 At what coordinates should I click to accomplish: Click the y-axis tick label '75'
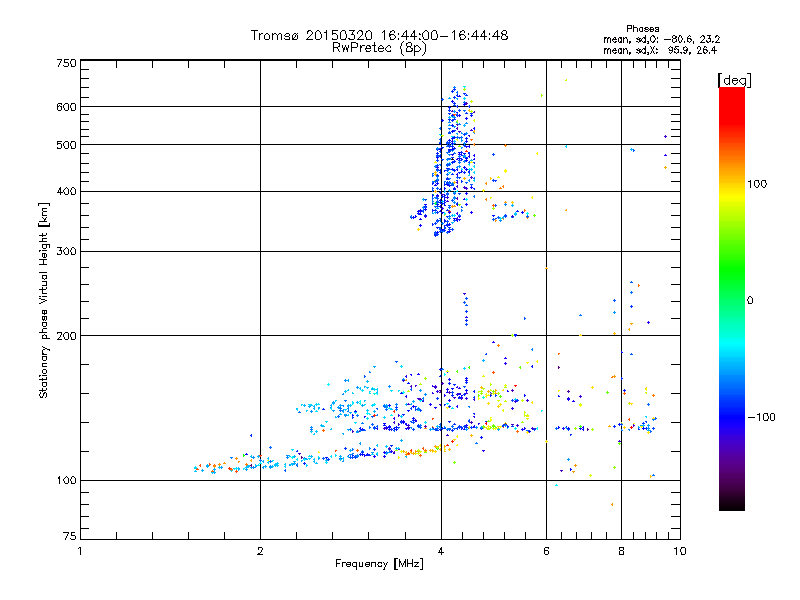click(70, 536)
